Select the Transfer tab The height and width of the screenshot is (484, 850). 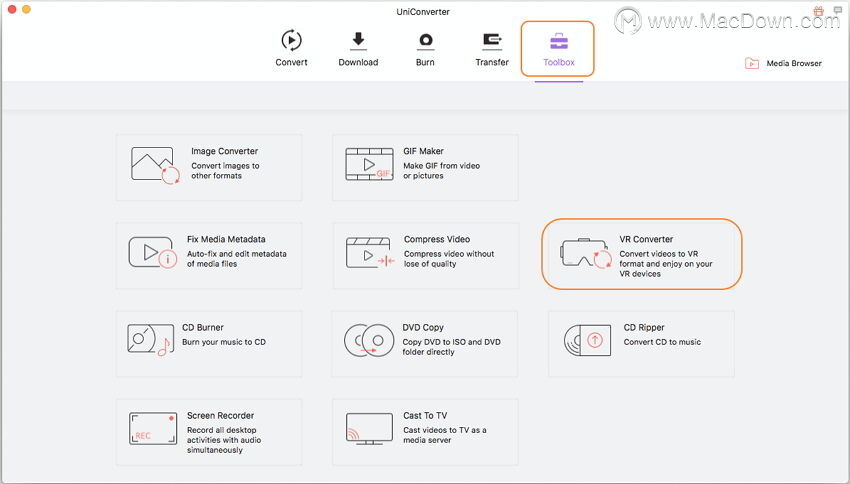[x=492, y=48]
